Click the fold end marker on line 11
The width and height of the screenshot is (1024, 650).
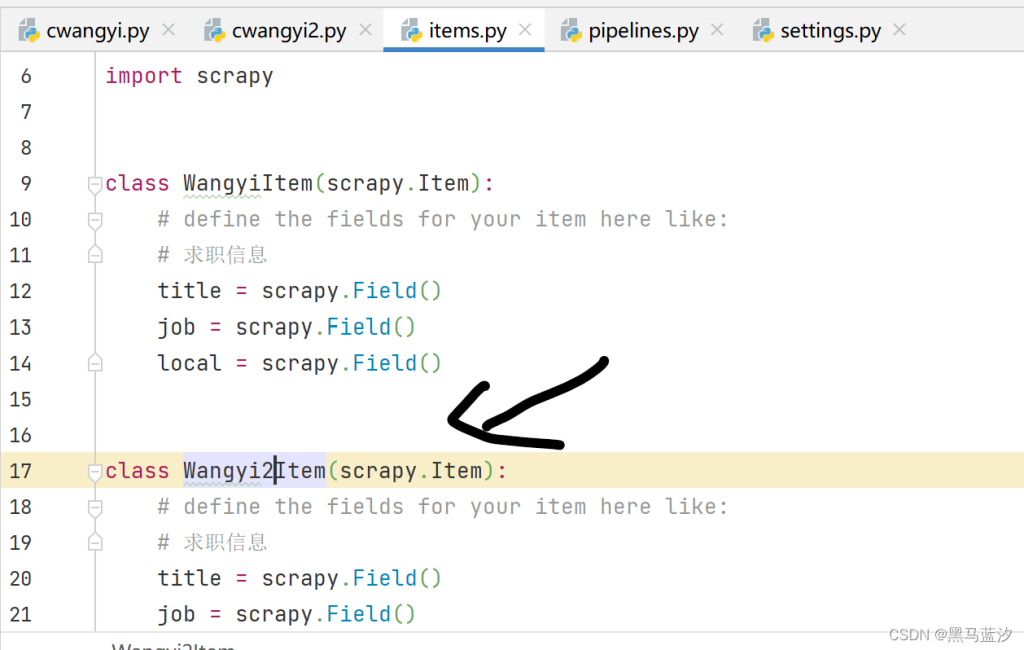pyautogui.click(x=95, y=255)
